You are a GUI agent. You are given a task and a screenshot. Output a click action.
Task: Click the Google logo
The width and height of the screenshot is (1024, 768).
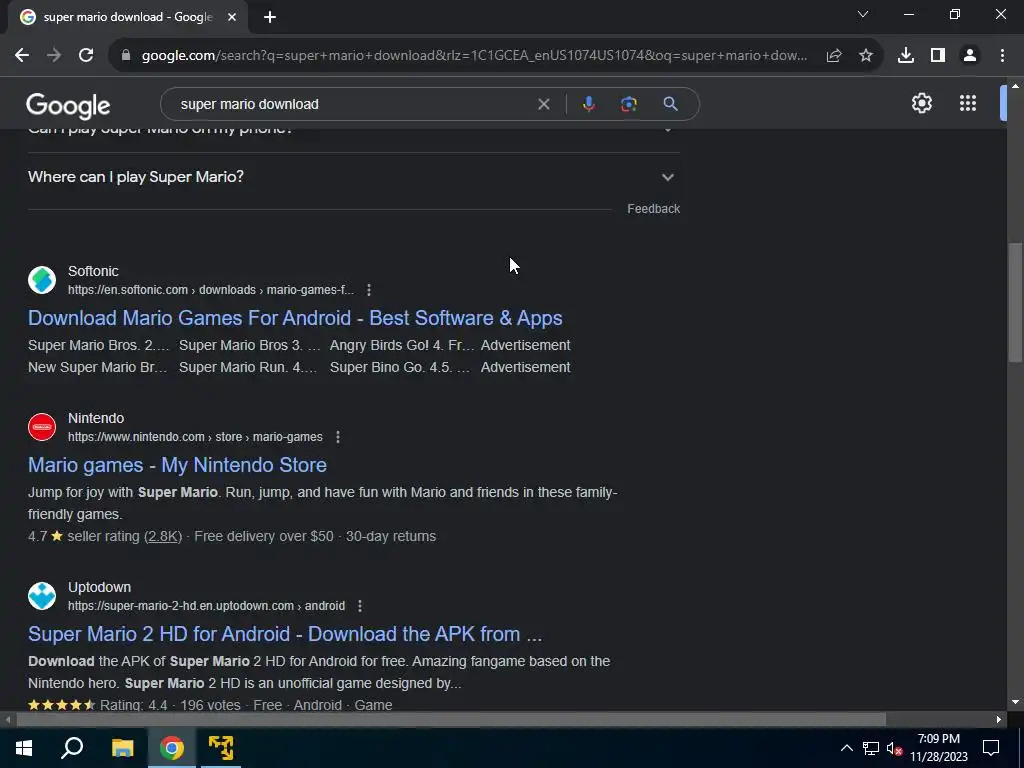pyautogui.click(x=69, y=105)
